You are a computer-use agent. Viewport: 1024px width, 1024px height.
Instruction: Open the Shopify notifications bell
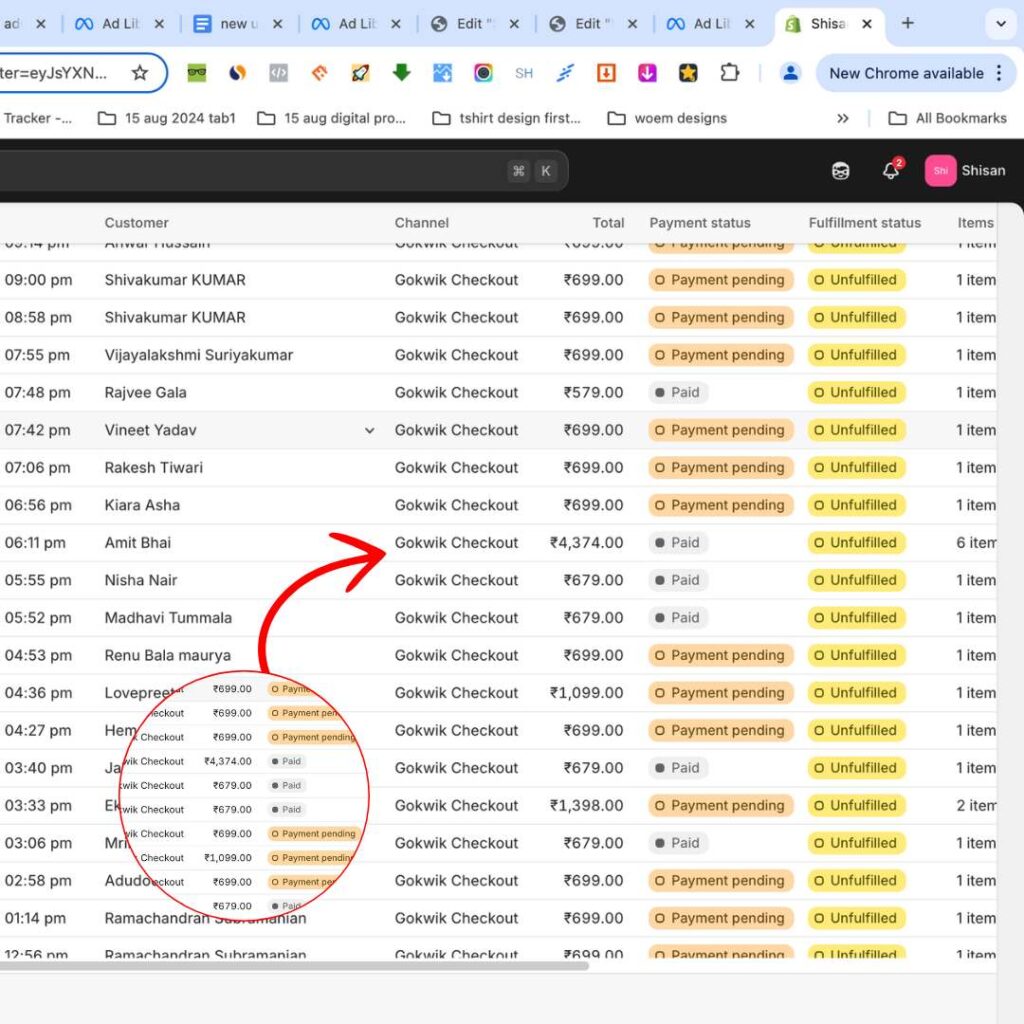[x=891, y=171]
